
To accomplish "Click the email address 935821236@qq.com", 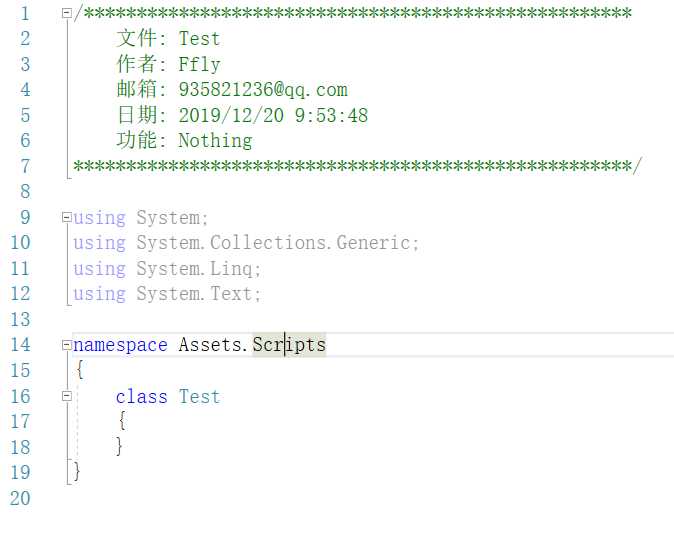I will pyautogui.click(x=263, y=90).
